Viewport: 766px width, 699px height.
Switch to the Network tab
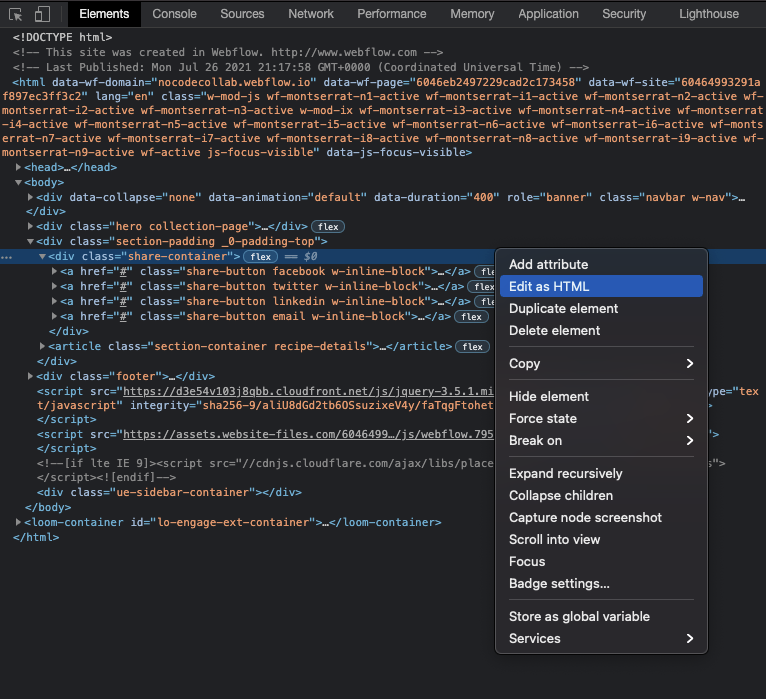tap(311, 14)
